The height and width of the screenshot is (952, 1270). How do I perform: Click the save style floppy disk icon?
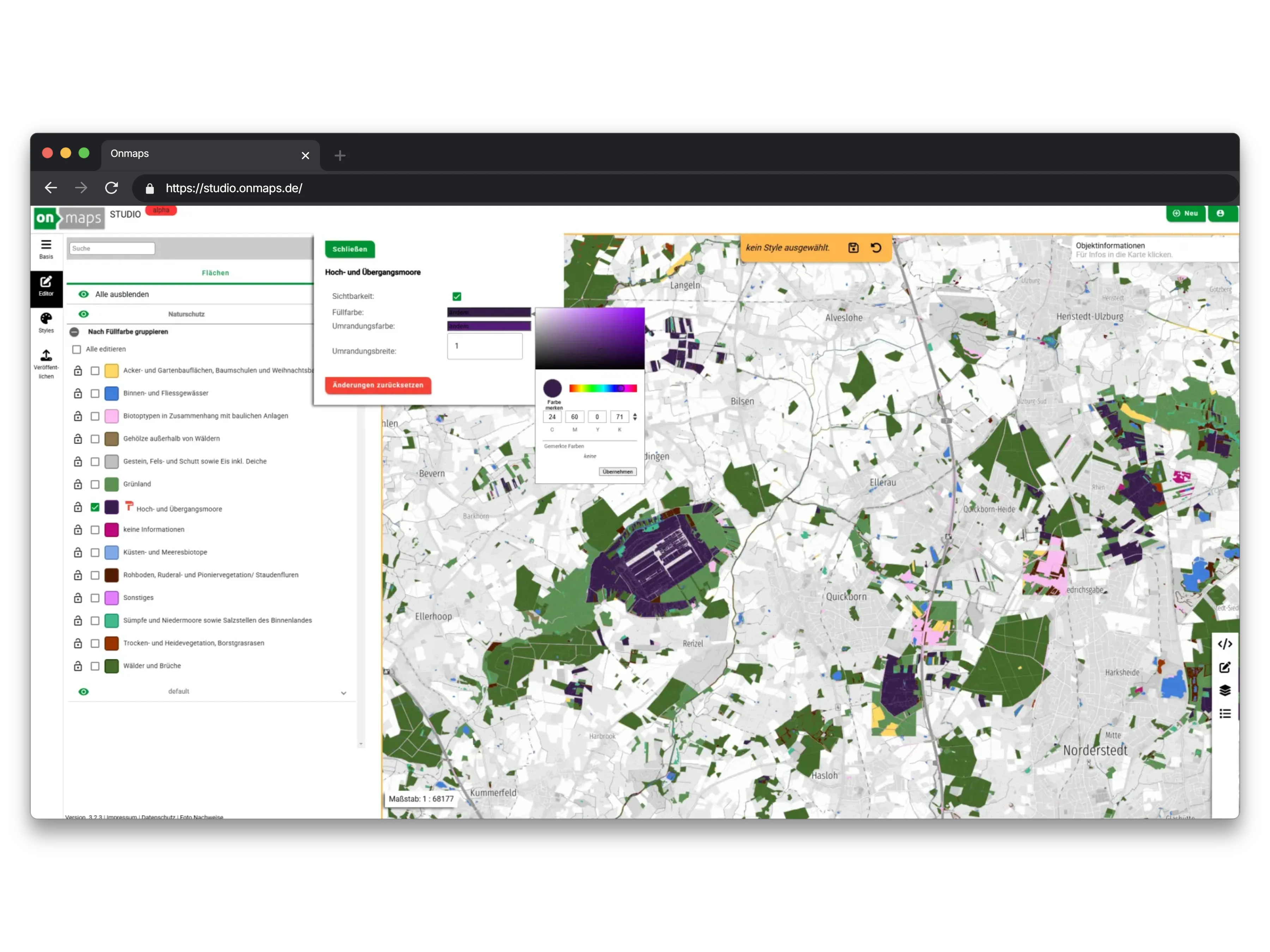tap(853, 248)
